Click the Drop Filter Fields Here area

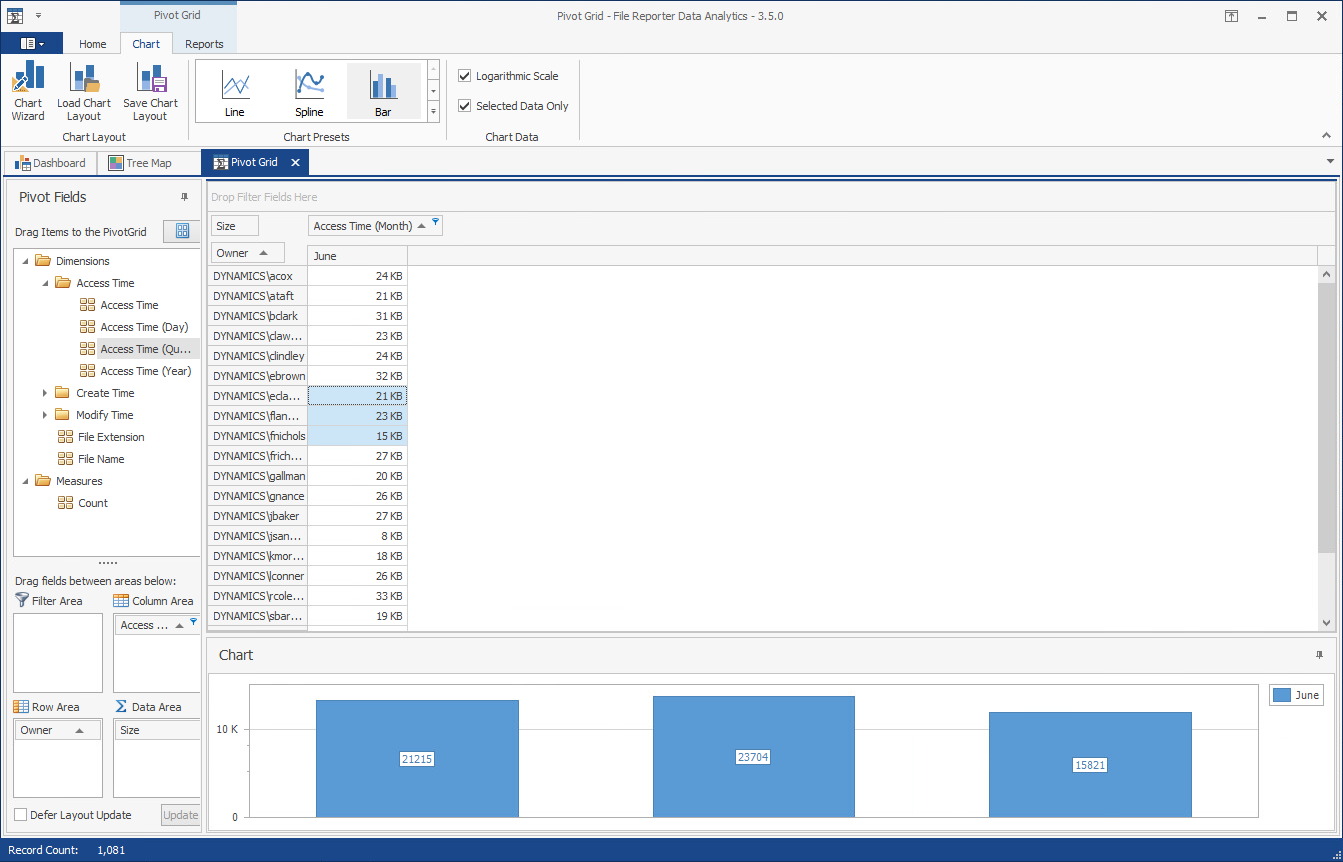(x=771, y=197)
